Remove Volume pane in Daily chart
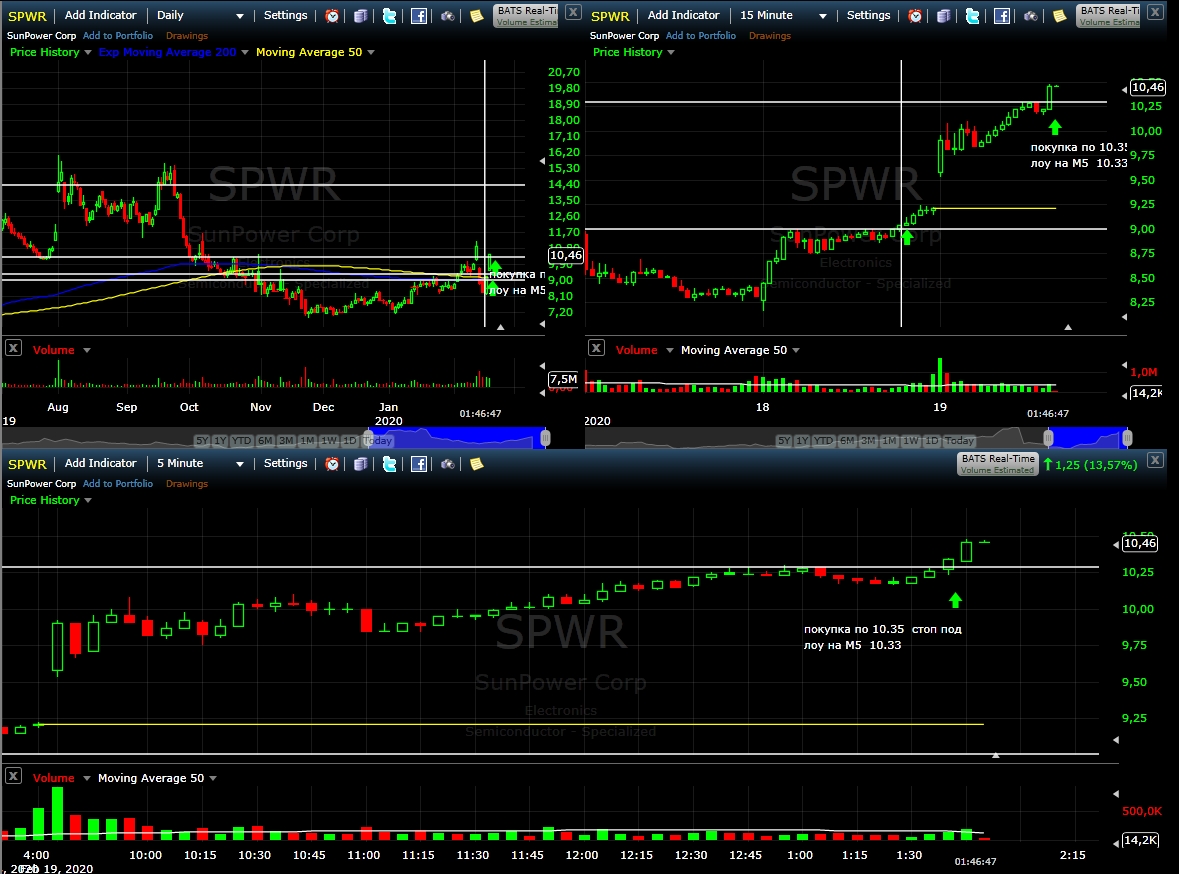The image size is (1179, 874). click(x=14, y=348)
